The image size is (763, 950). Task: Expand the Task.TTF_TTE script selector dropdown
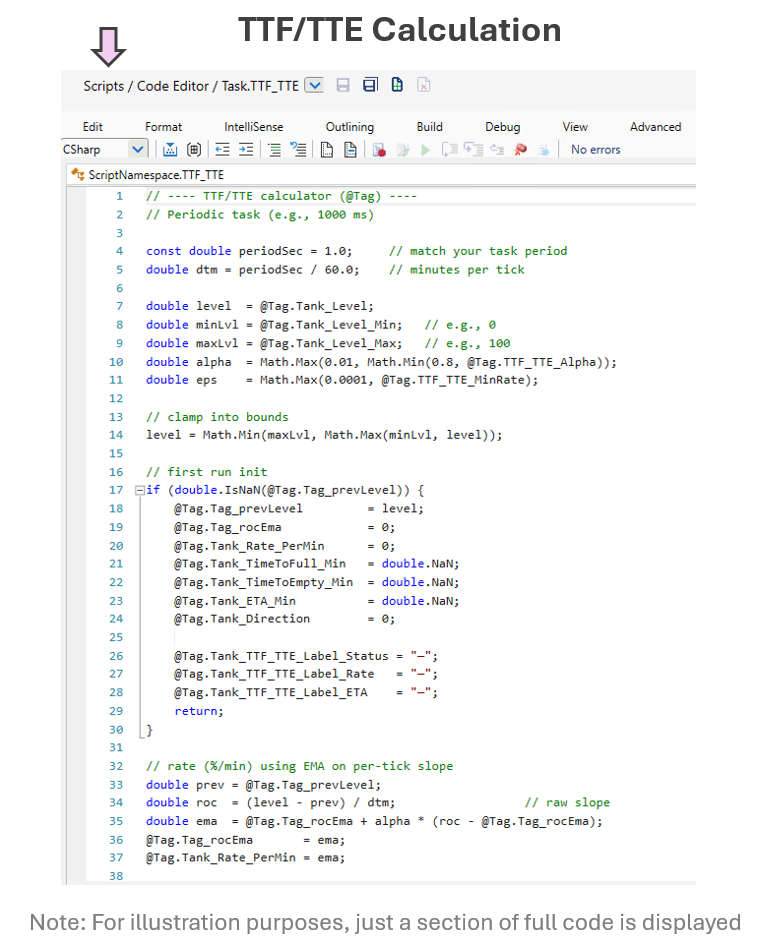pos(314,86)
